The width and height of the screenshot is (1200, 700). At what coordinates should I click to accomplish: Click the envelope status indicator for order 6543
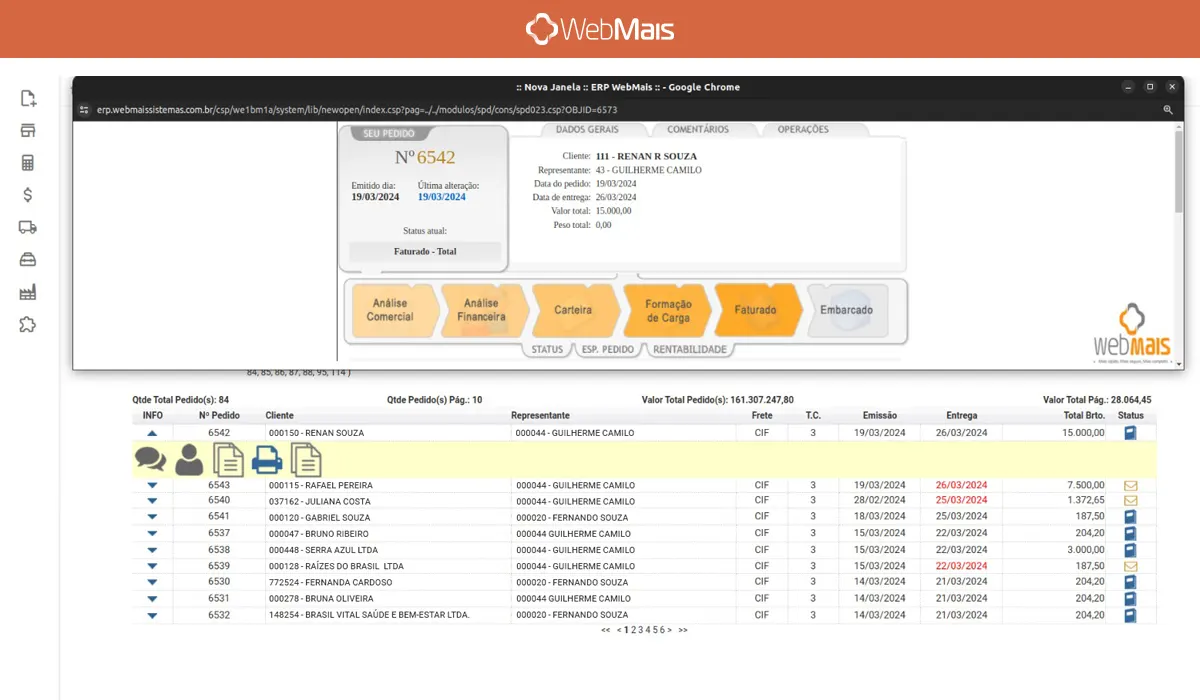[1129, 484]
